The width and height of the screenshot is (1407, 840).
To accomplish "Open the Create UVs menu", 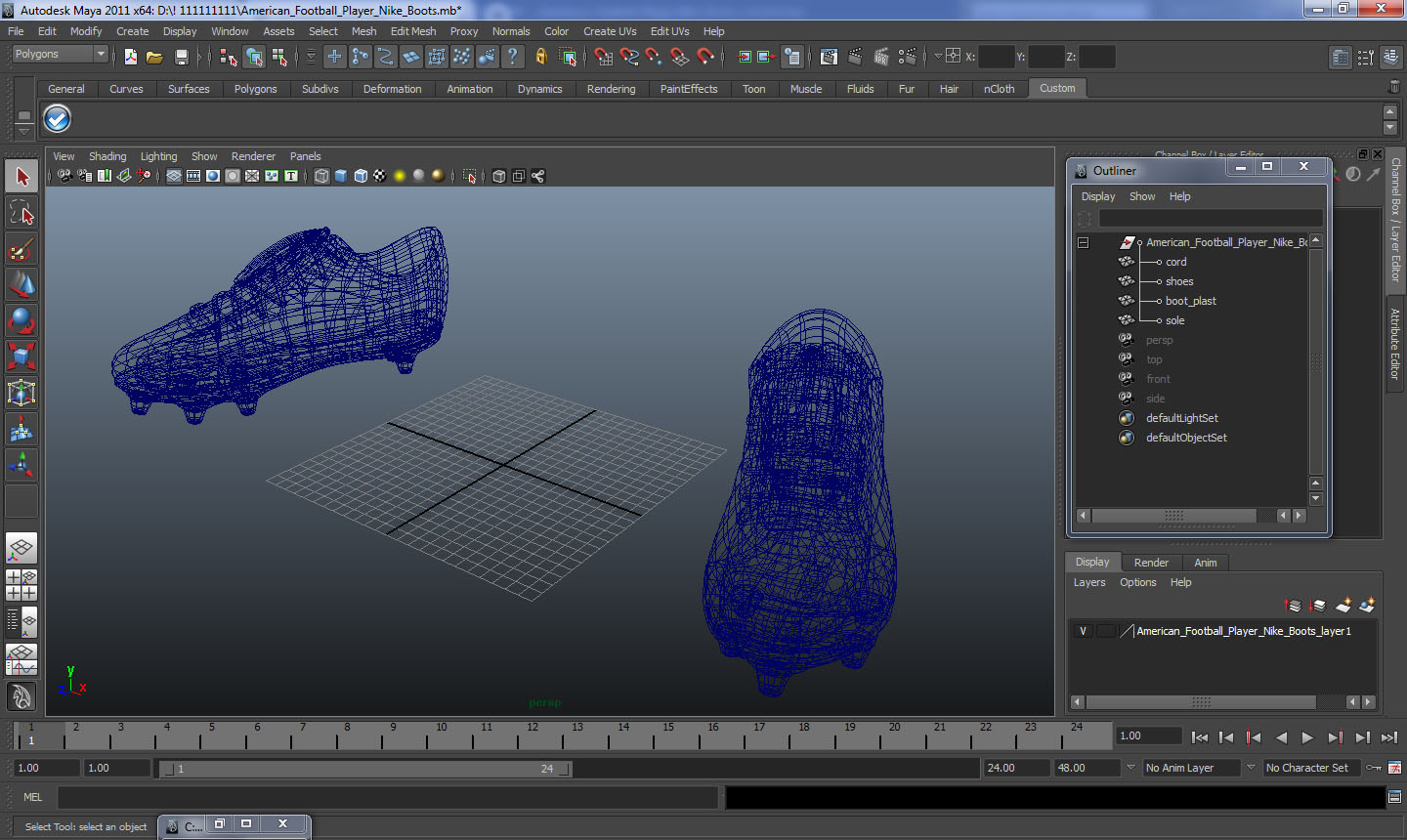I will [610, 31].
